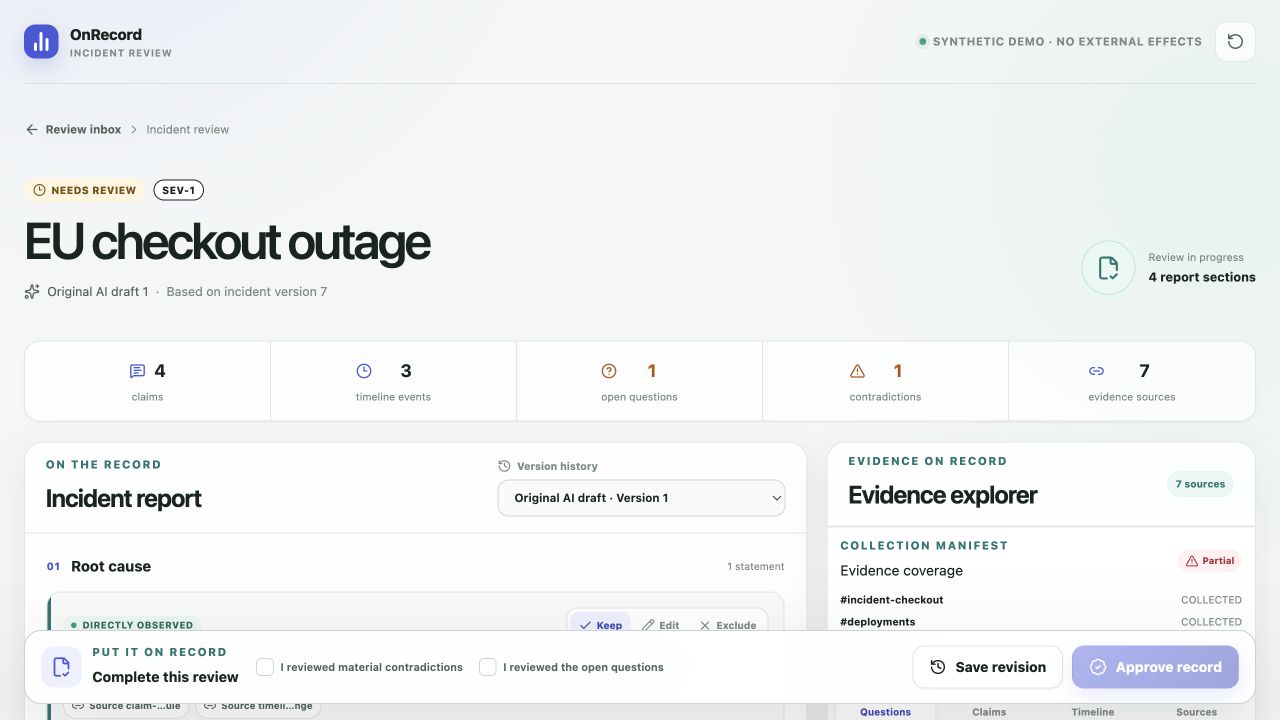
Task: Click the 7 sources badge
Action: point(1200,484)
